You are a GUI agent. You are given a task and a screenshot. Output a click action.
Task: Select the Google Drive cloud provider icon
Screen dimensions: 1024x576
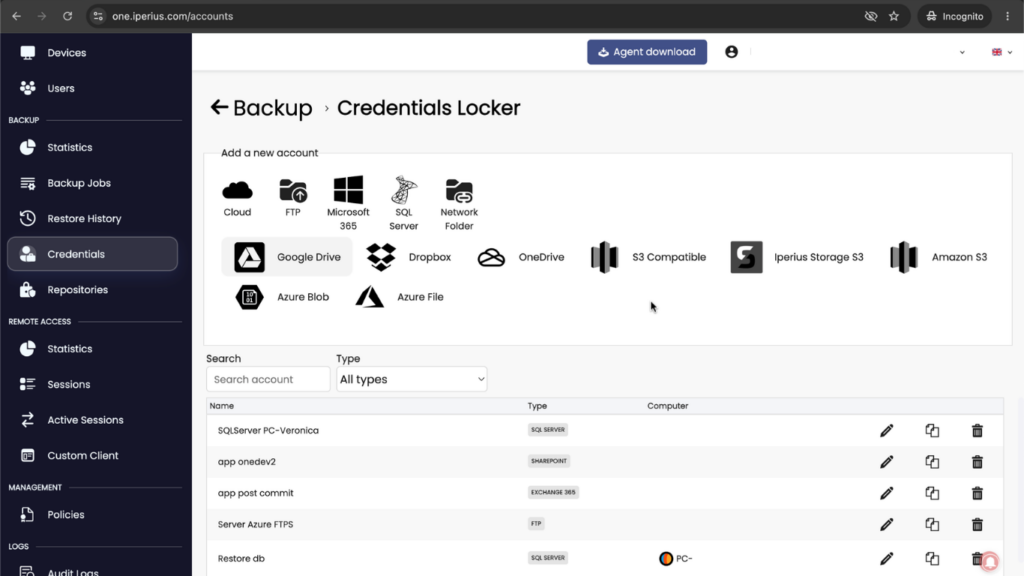[249, 257]
